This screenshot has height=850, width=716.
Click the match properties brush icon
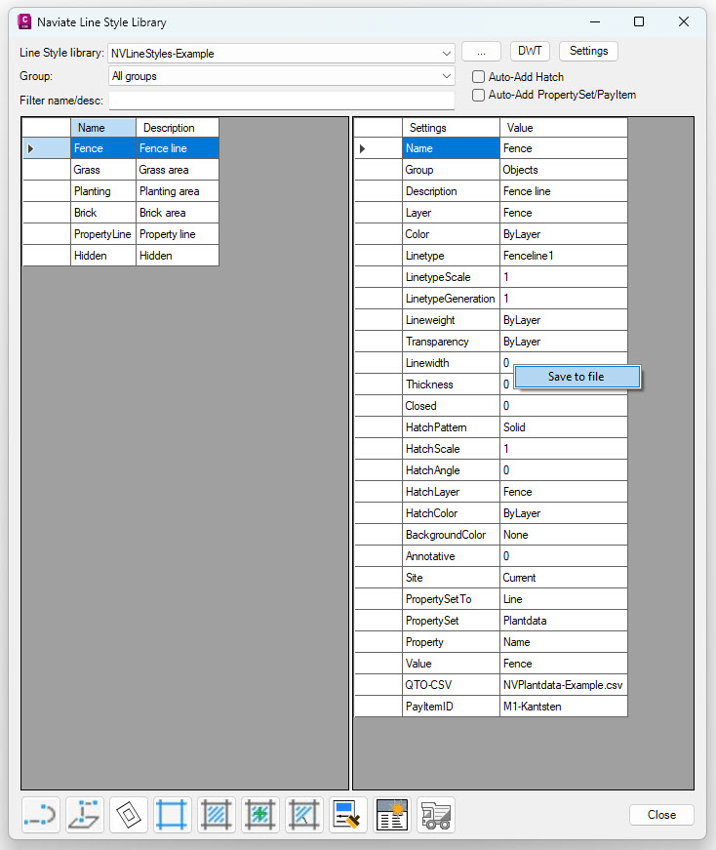tap(348, 814)
